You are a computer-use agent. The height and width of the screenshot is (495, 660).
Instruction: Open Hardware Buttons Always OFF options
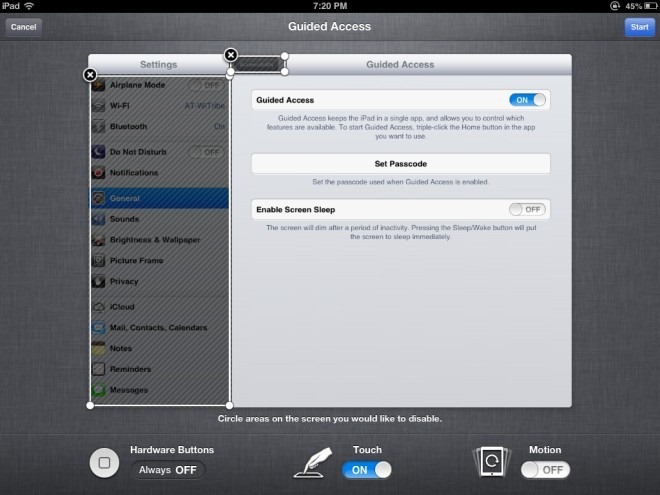[168, 470]
